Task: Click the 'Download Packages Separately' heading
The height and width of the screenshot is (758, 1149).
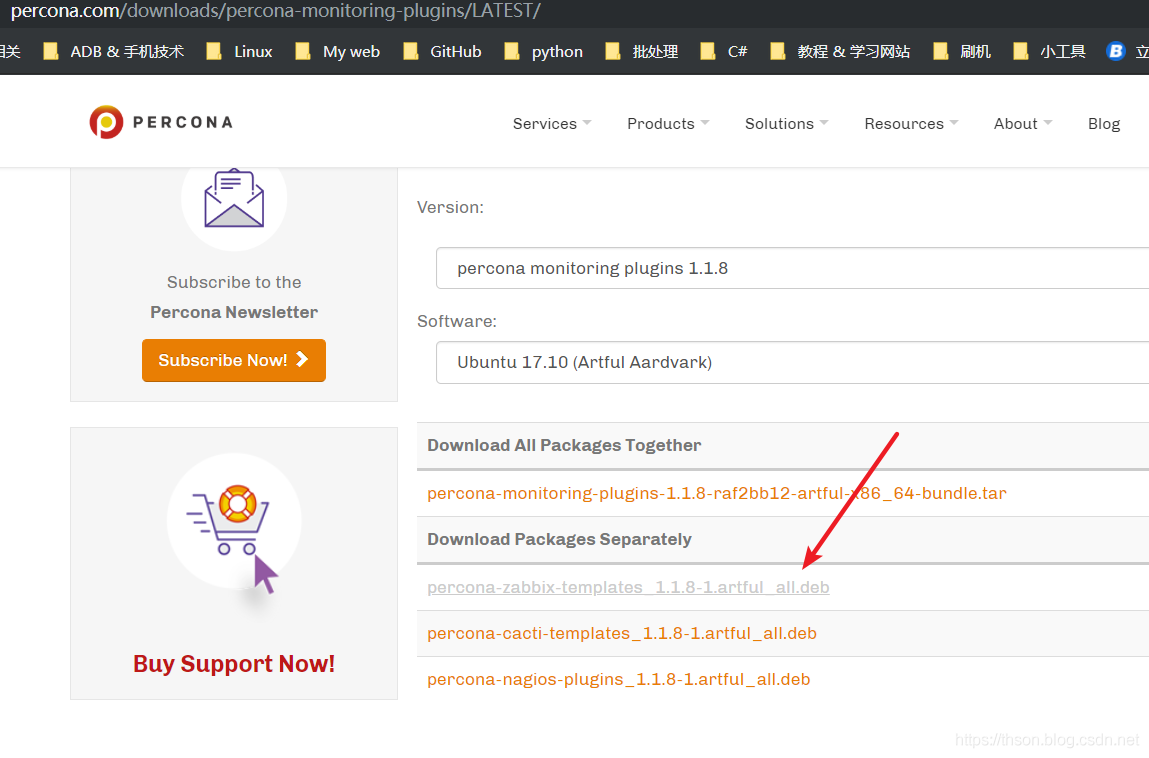Action: (x=559, y=539)
